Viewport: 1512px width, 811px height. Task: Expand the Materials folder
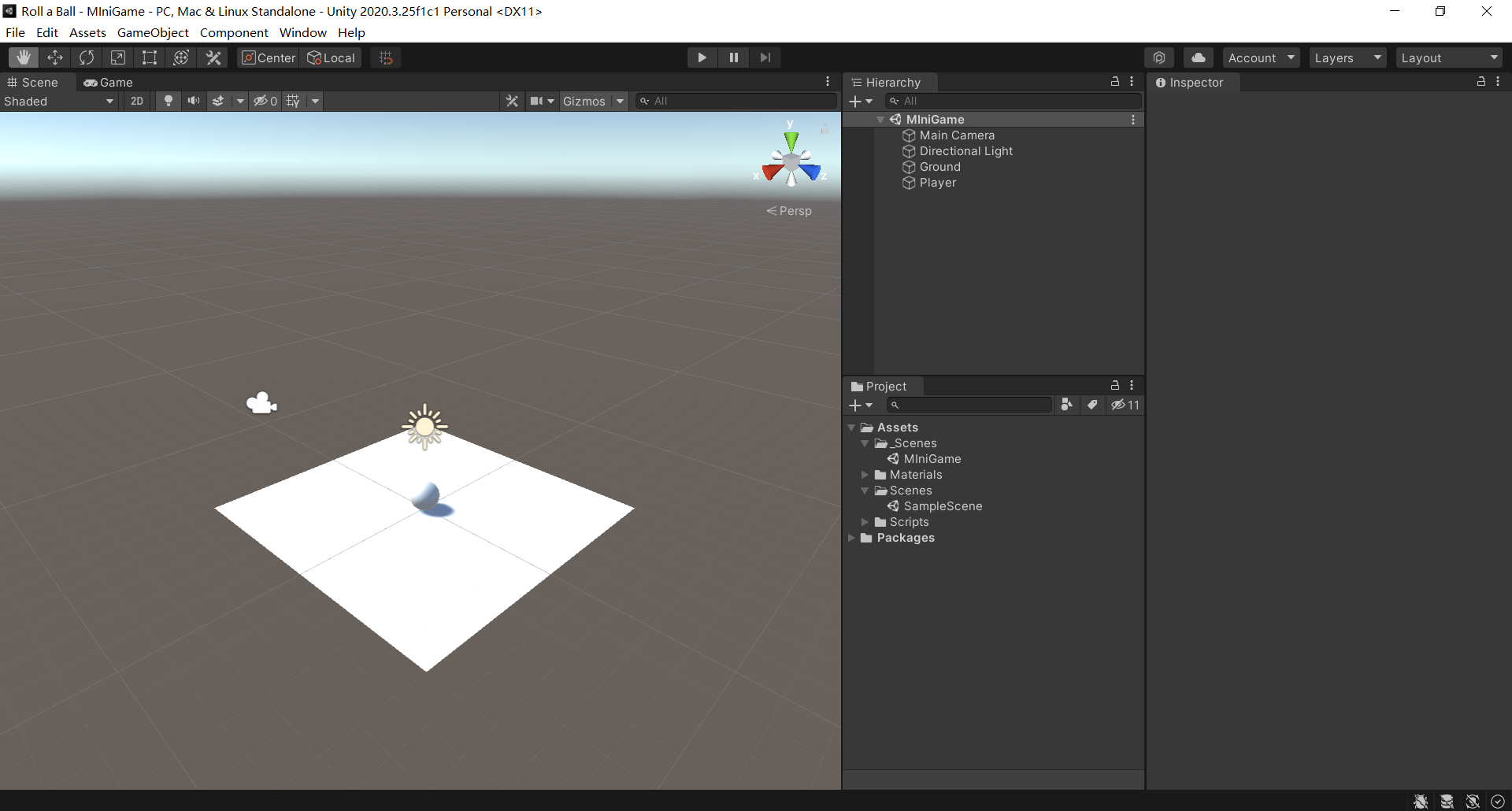click(x=865, y=474)
